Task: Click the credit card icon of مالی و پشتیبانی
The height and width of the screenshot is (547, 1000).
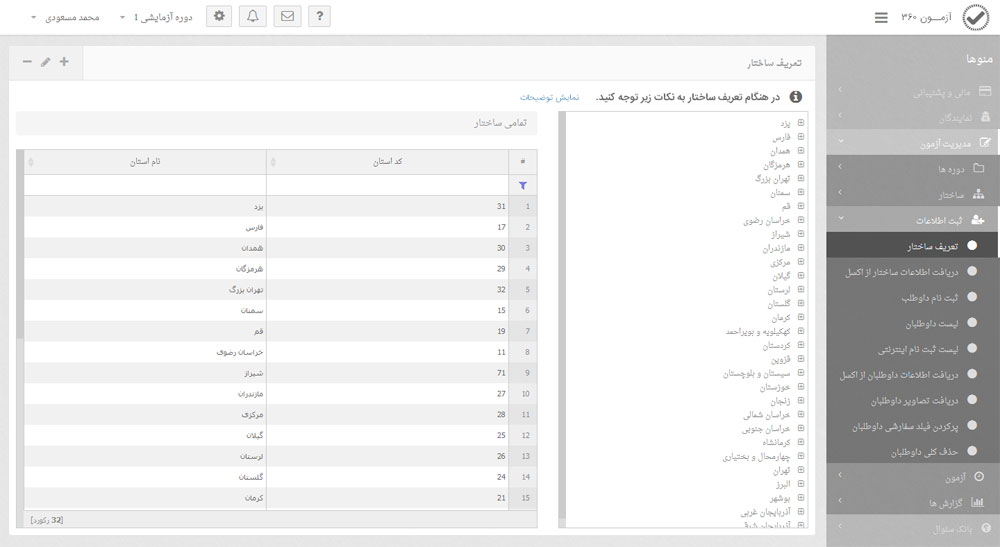Action: 985,91
